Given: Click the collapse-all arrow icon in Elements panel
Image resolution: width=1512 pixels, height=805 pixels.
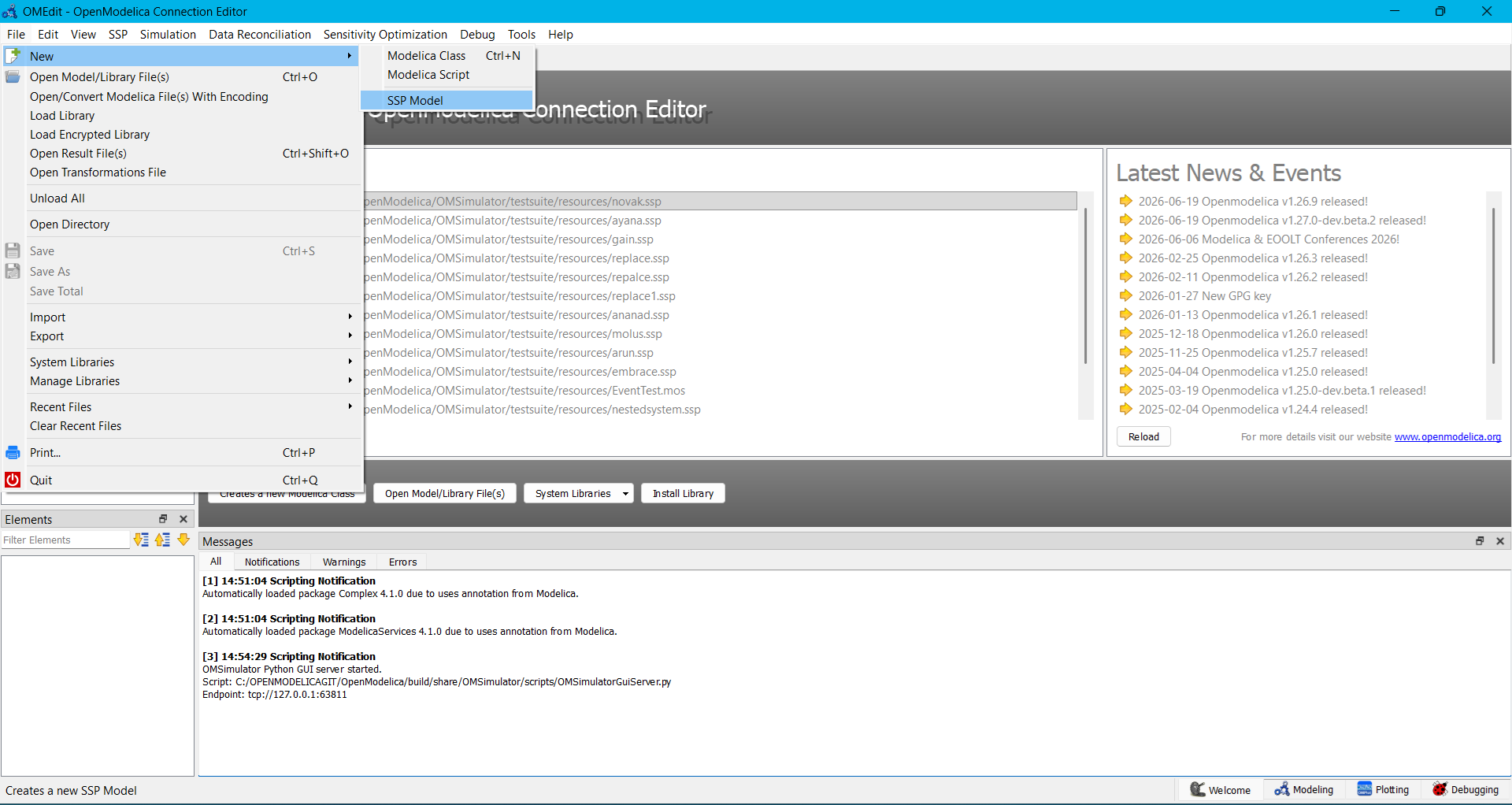Looking at the screenshot, I should click(162, 540).
